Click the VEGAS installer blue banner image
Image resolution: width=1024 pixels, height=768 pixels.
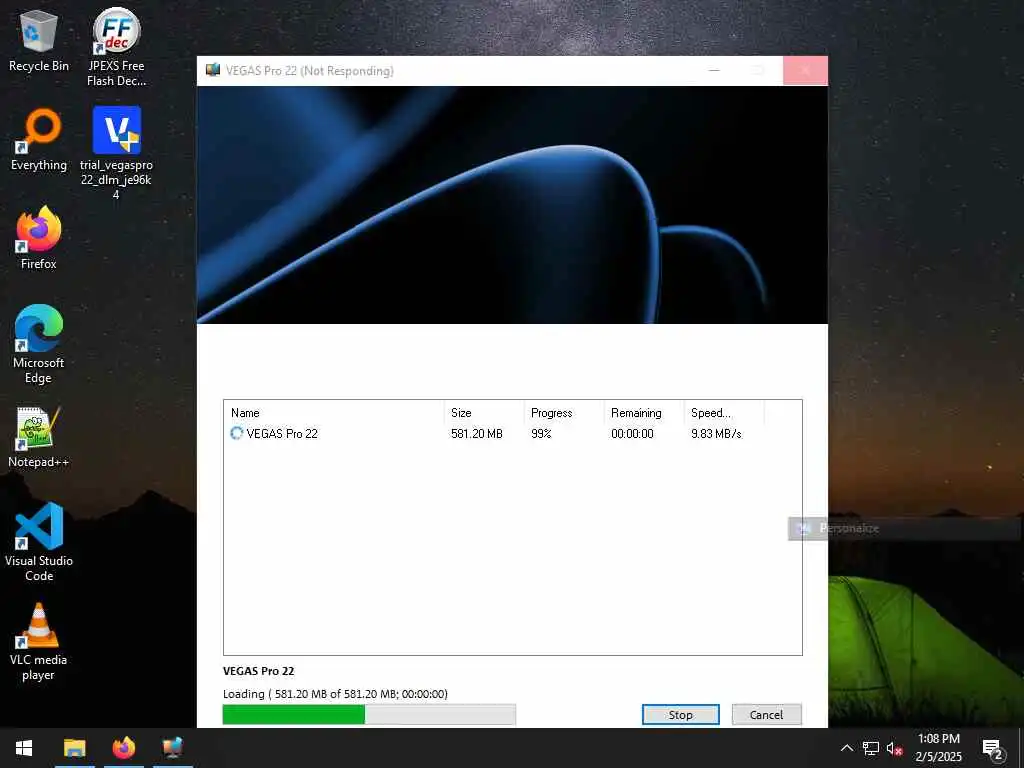[x=512, y=204]
